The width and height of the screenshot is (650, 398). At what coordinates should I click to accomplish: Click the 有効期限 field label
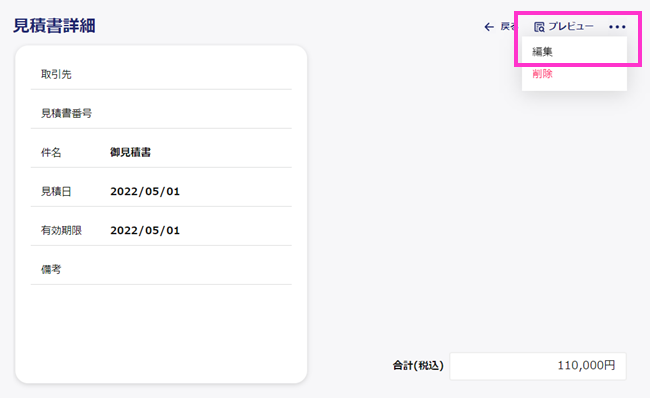tap(61, 230)
